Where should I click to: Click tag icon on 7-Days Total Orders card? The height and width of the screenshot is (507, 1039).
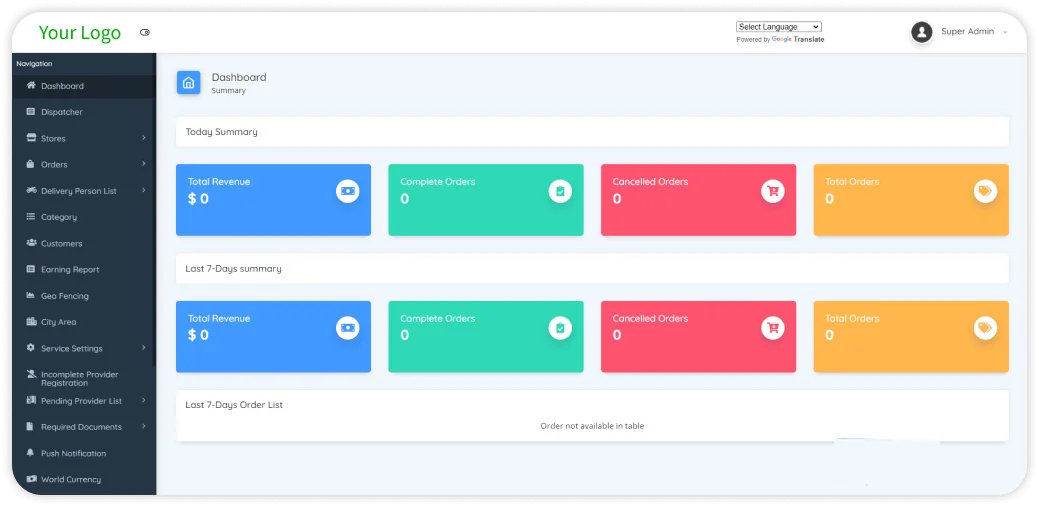tap(985, 328)
